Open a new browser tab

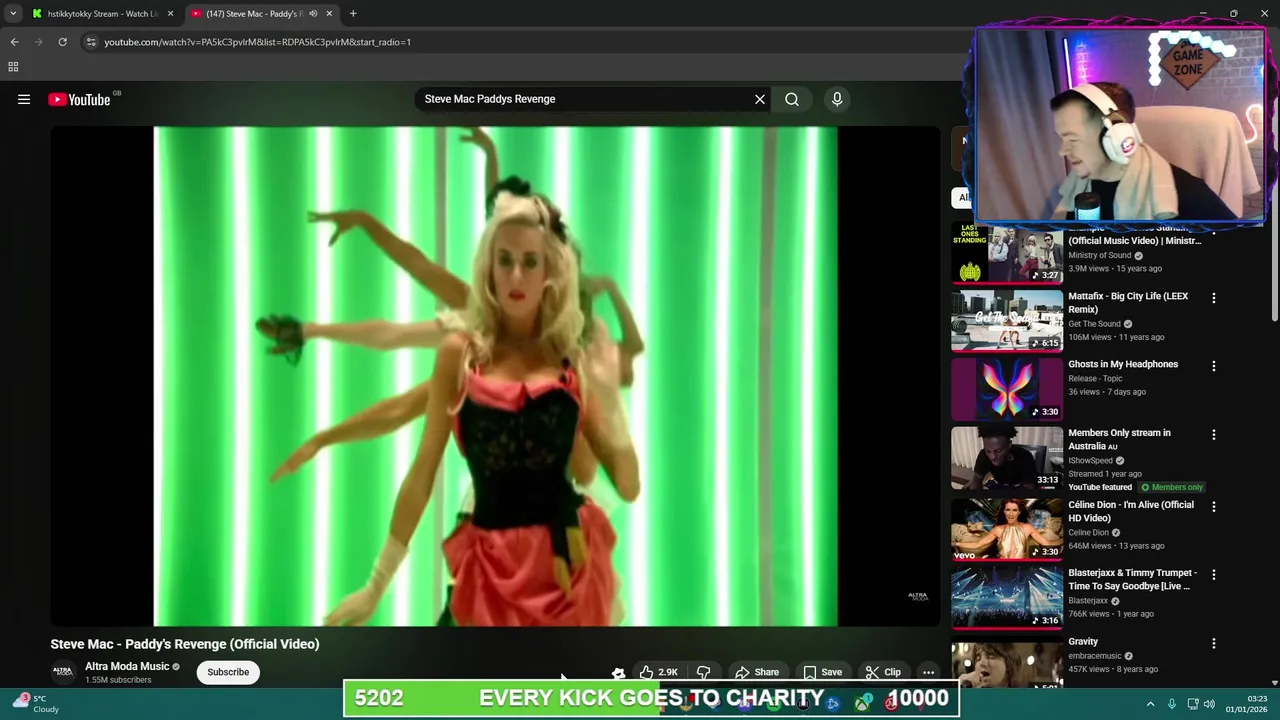point(353,14)
